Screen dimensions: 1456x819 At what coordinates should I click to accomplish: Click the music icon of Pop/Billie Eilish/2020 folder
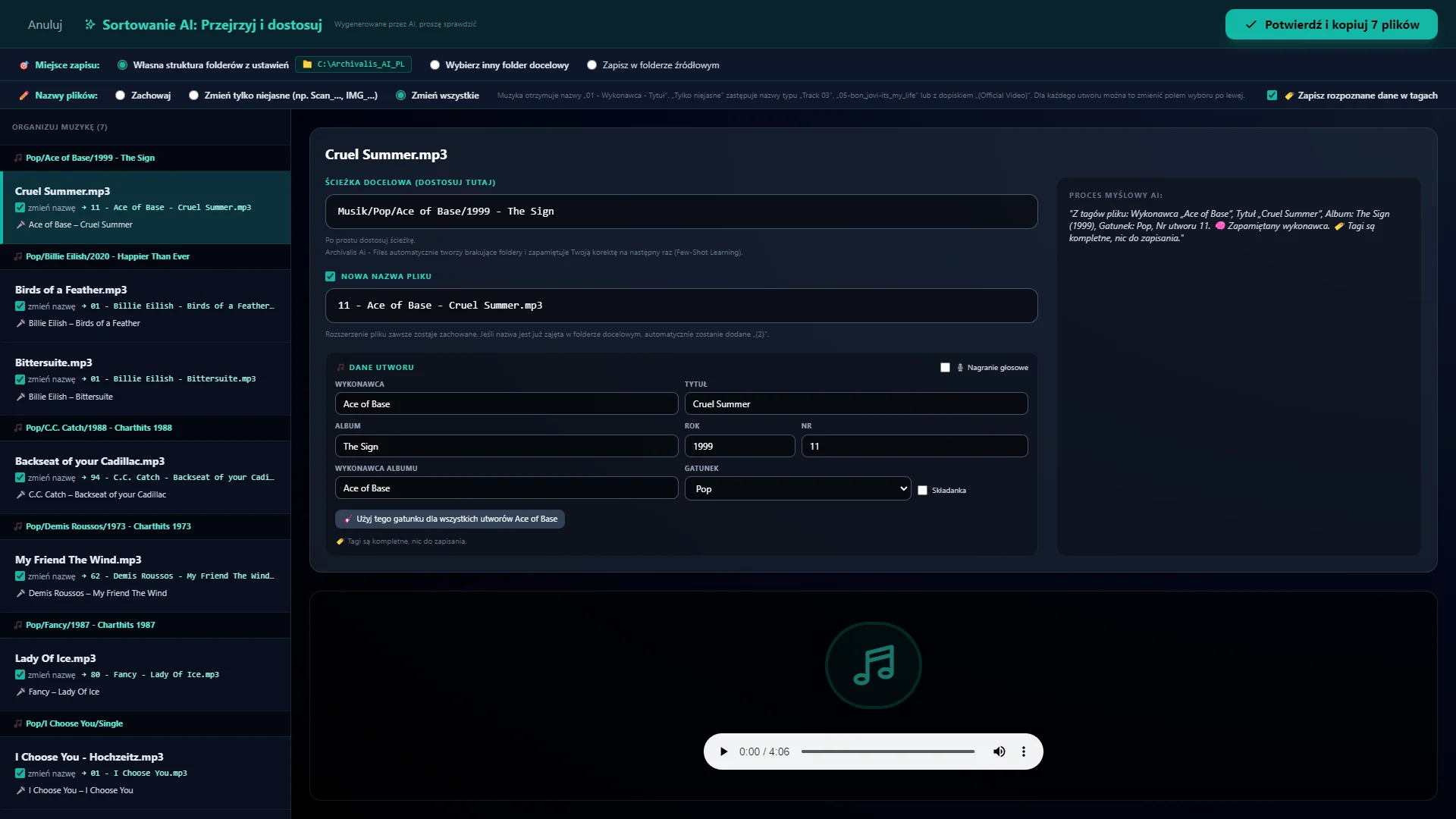point(18,256)
